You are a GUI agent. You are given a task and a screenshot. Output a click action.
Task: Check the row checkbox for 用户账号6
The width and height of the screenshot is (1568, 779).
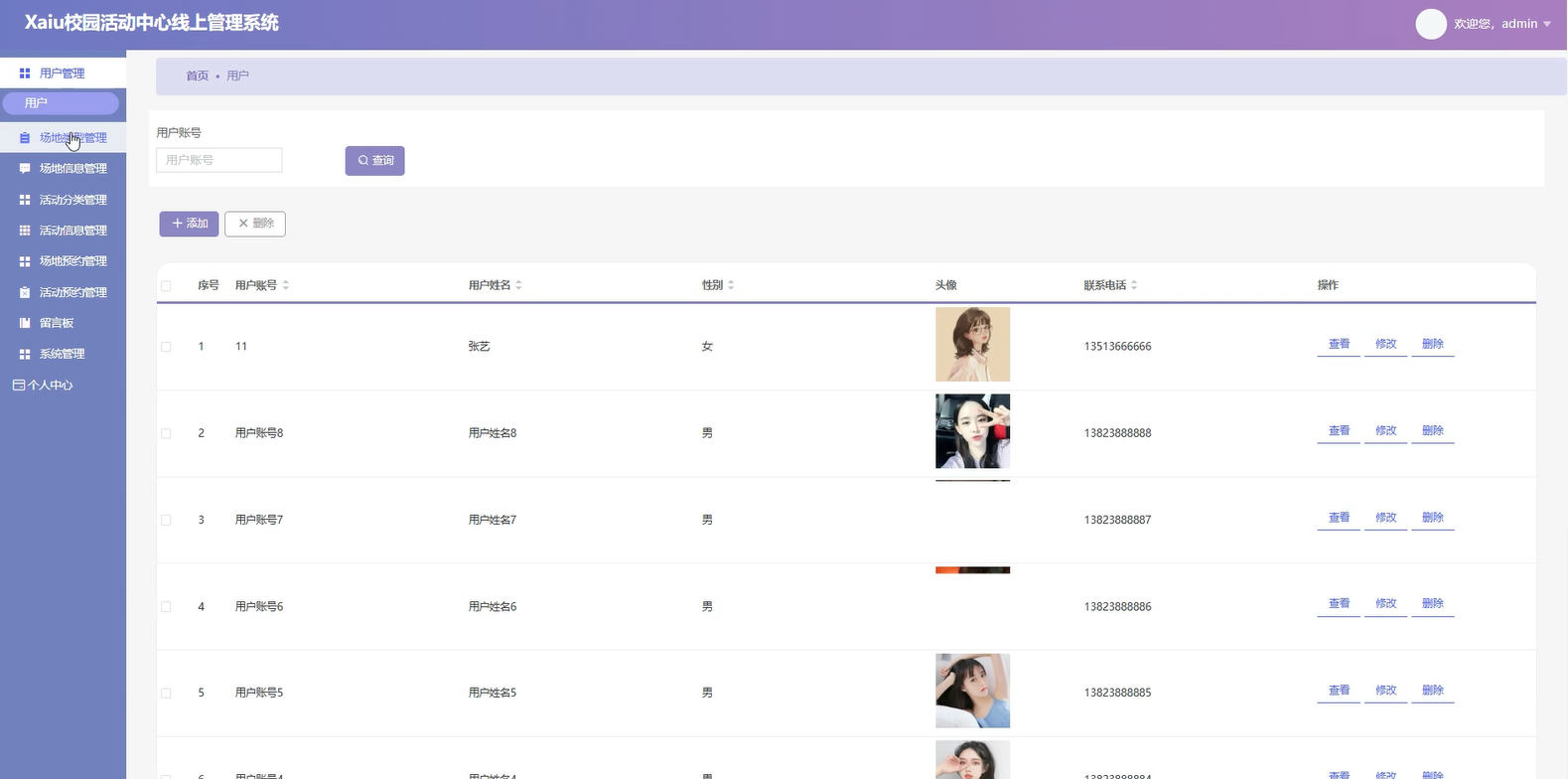pos(166,606)
